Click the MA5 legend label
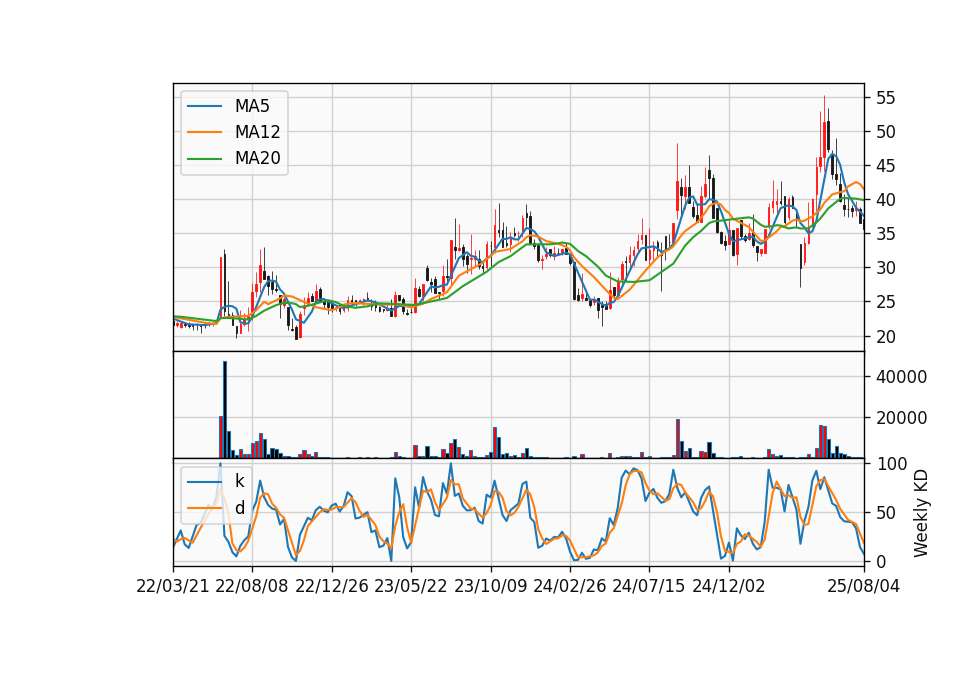The image size is (960, 690). click(252, 106)
